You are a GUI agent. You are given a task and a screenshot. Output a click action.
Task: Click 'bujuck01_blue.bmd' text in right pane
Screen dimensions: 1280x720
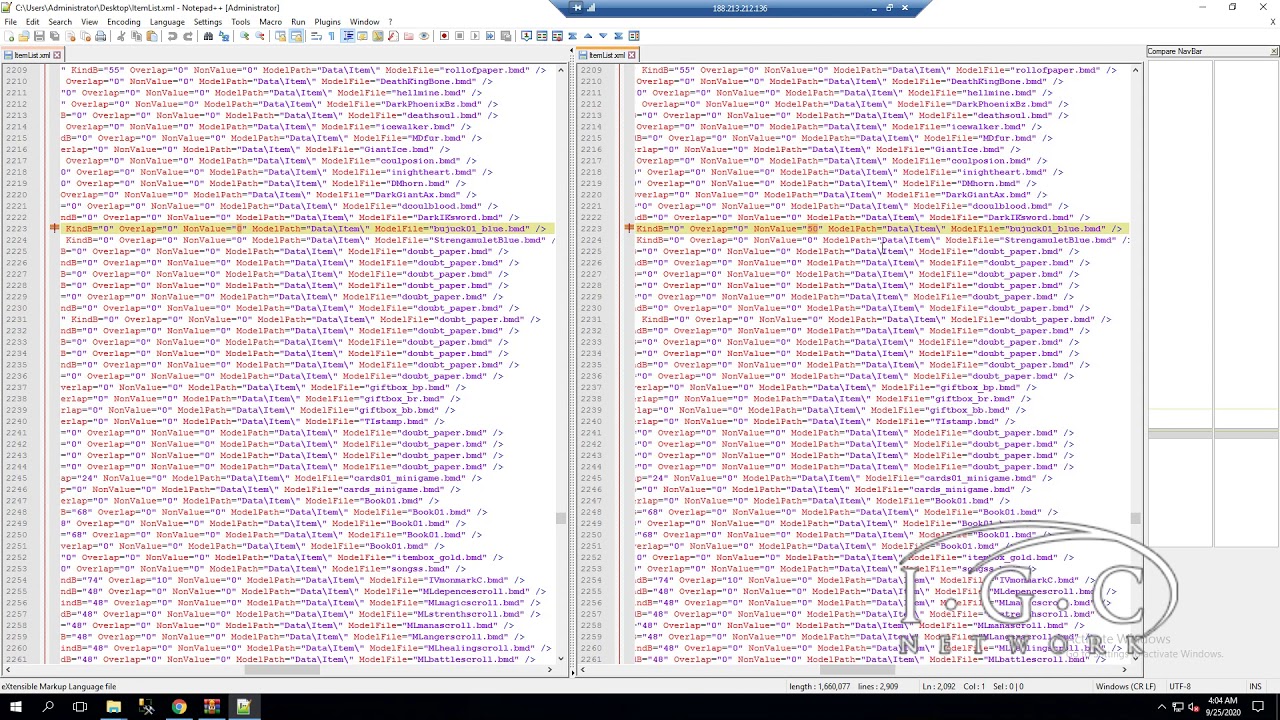tap(1056, 229)
